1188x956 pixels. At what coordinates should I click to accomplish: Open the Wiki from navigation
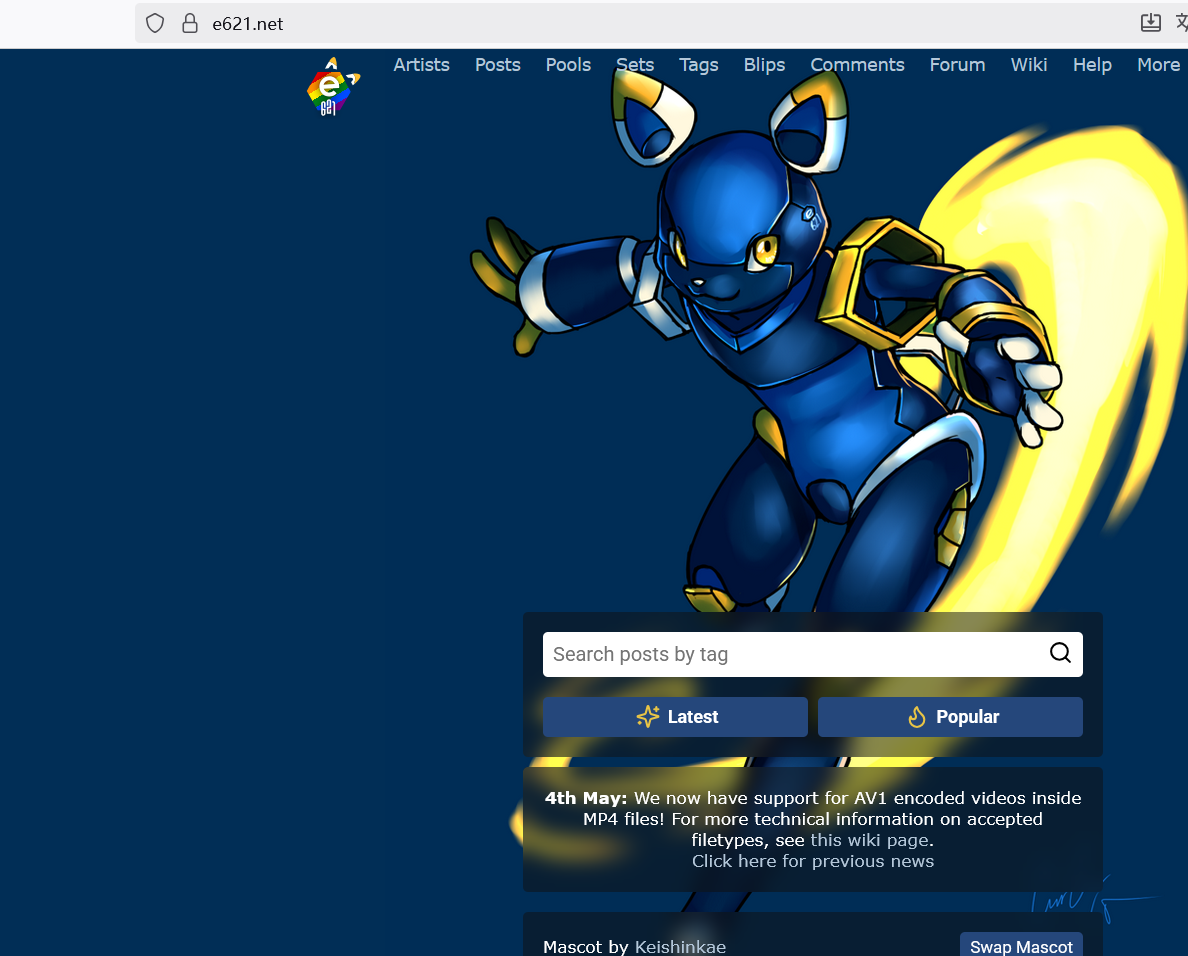tap(1029, 65)
